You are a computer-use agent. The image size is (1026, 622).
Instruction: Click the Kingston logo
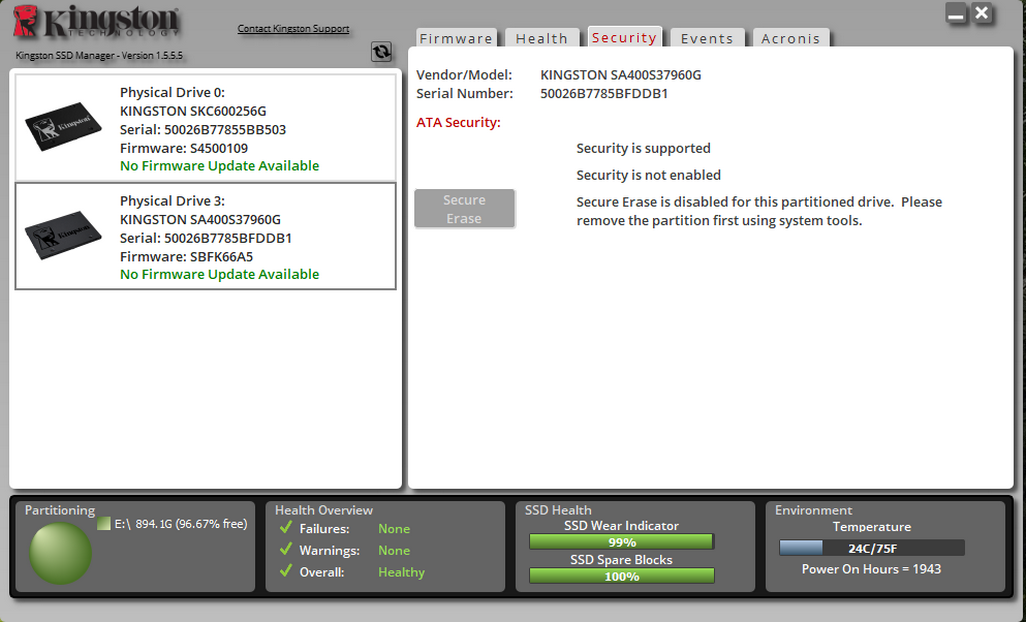pyautogui.click(x=97, y=23)
